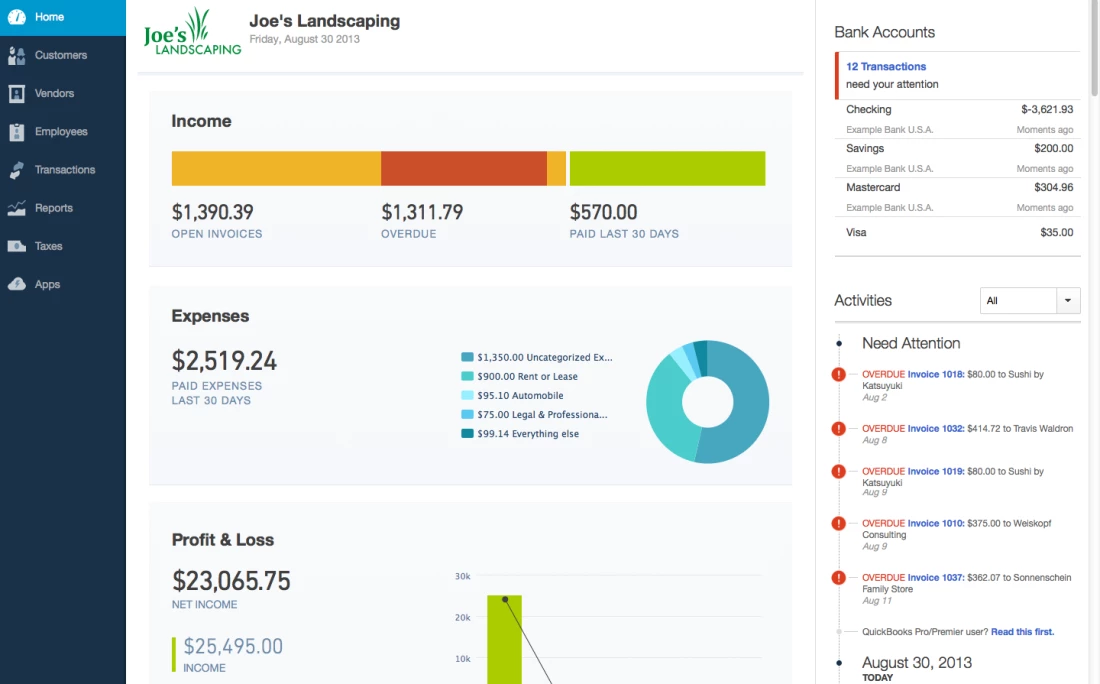Select the Vendors sidebar icon
The height and width of the screenshot is (684, 1100).
click(16, 94)
